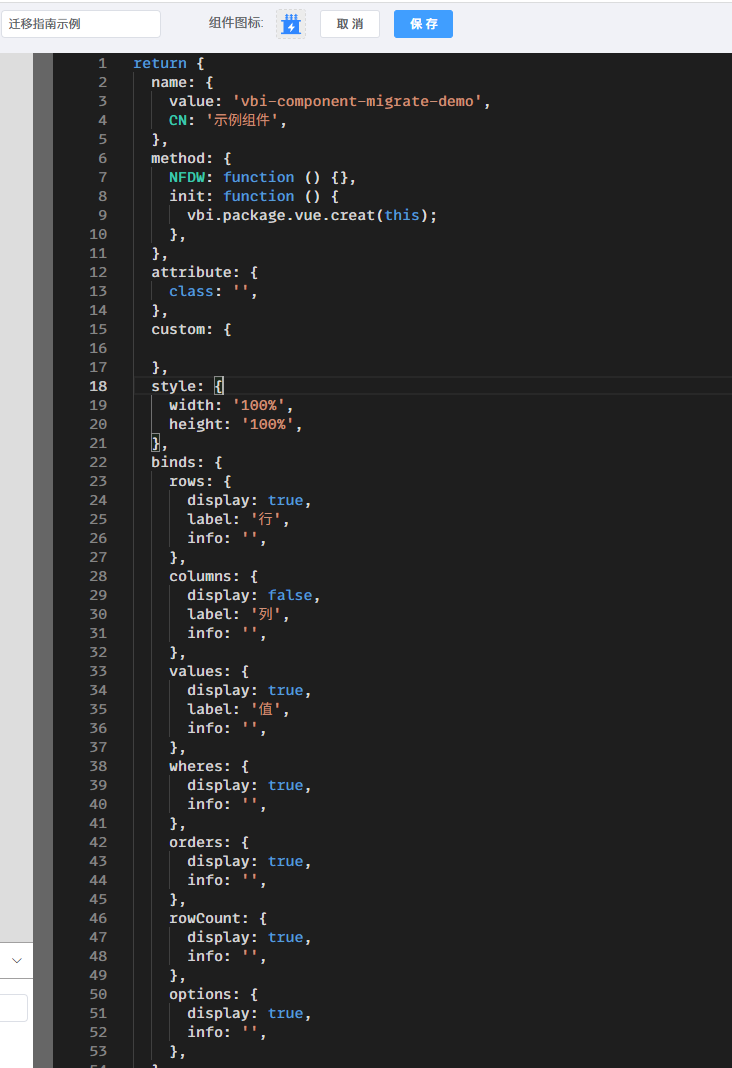This screenshot has width=732, height=1068.
Task: Click the 'rows' key
Action: 187,482
